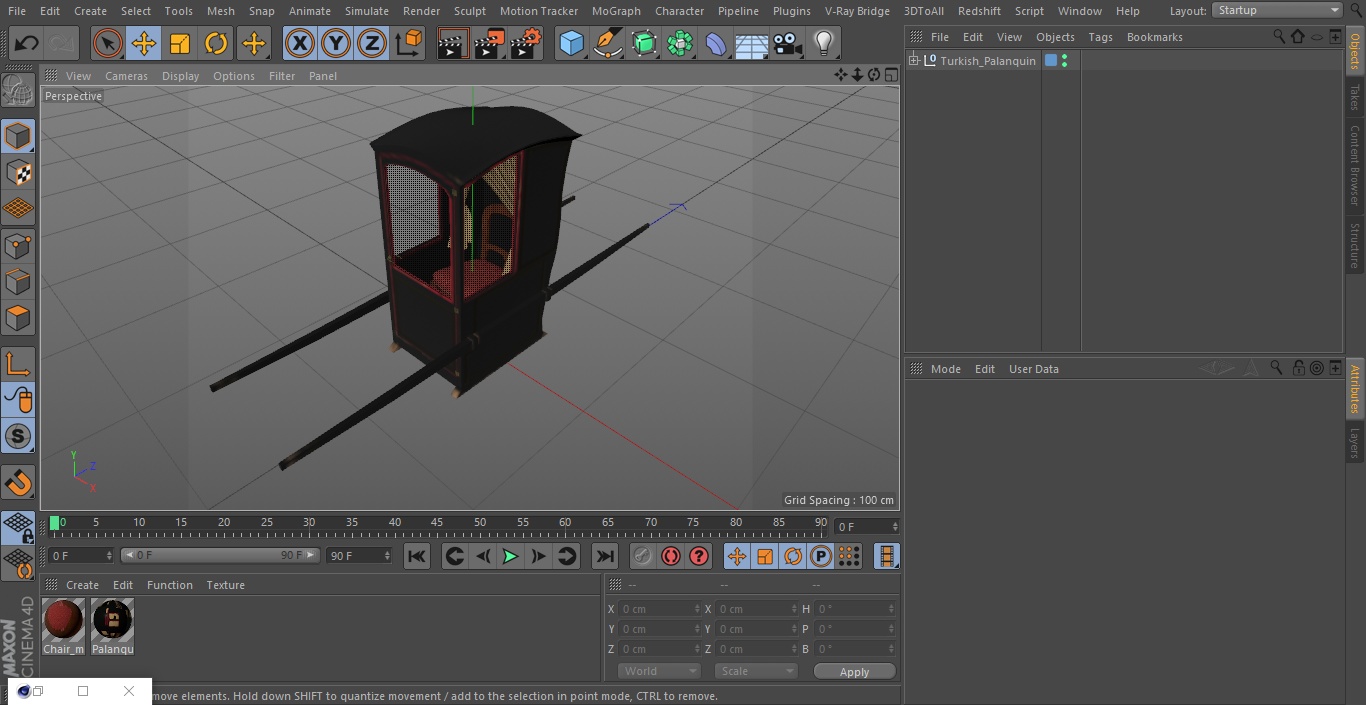Click the Apply button
Screen dimensions: 1366x705
[x=854, y=672]
